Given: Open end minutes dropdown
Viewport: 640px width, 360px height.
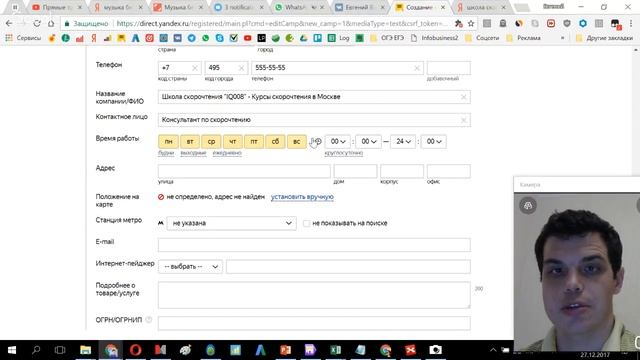Looking at the screenshot, I should [x=434, y=142].
